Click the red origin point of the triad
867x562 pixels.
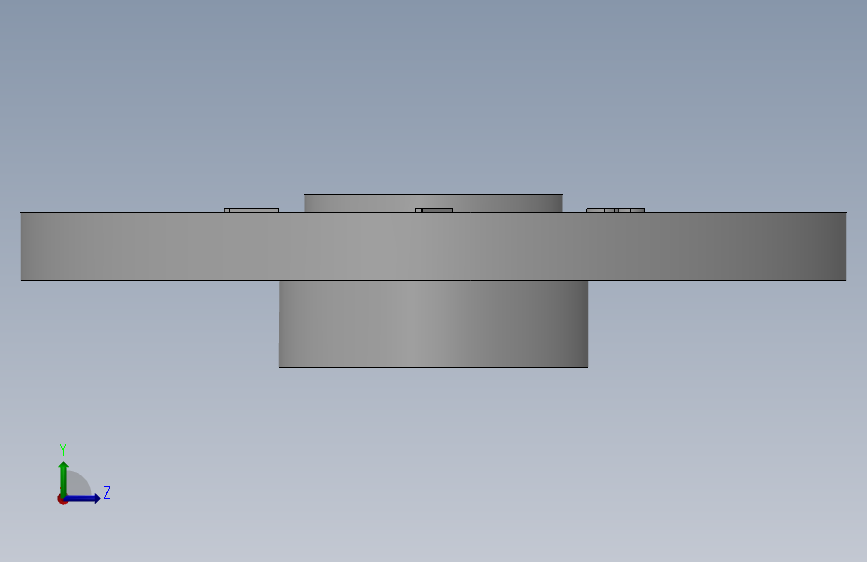62,499
